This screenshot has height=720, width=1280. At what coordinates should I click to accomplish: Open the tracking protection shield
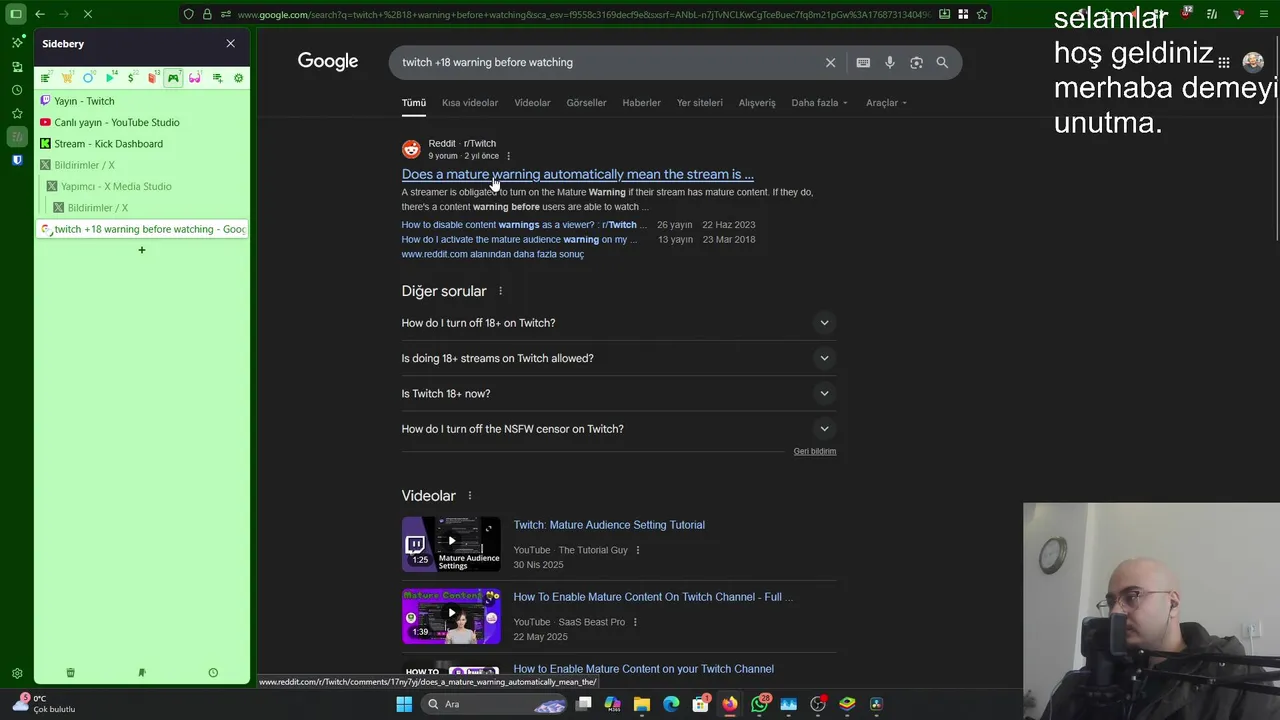coord(188,14)
